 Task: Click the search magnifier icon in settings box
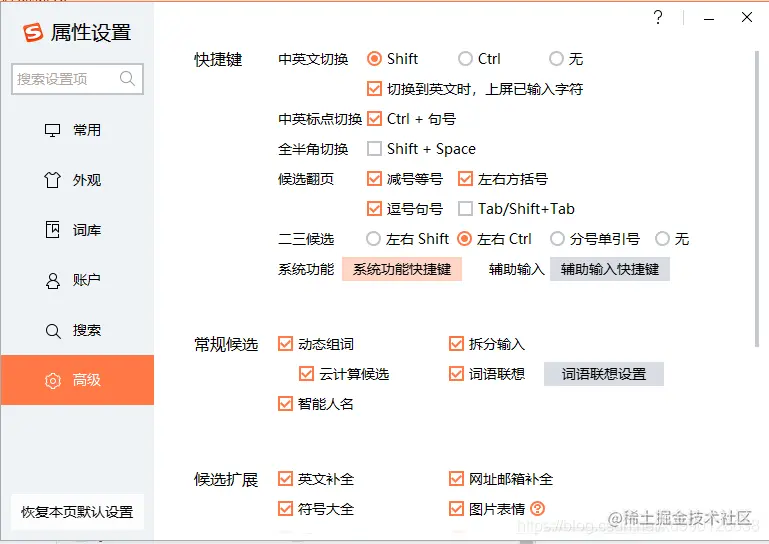(x=127, y=78)
